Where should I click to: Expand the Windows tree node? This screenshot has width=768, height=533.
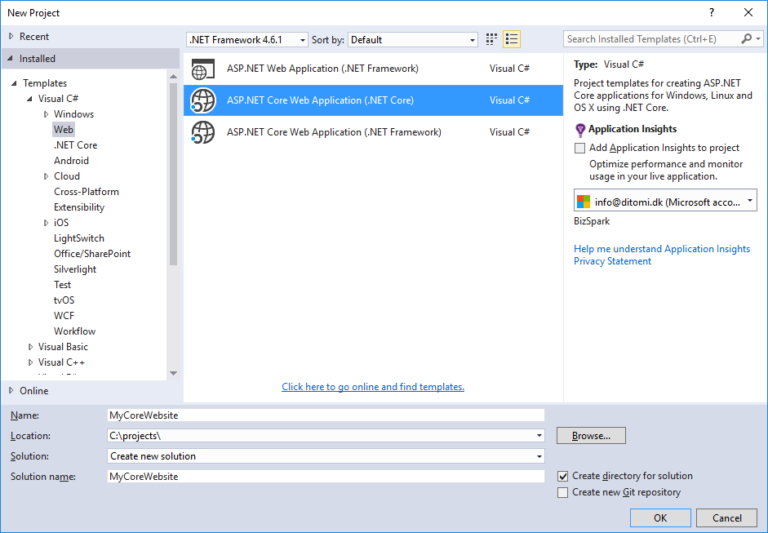[x=46, y=114]
